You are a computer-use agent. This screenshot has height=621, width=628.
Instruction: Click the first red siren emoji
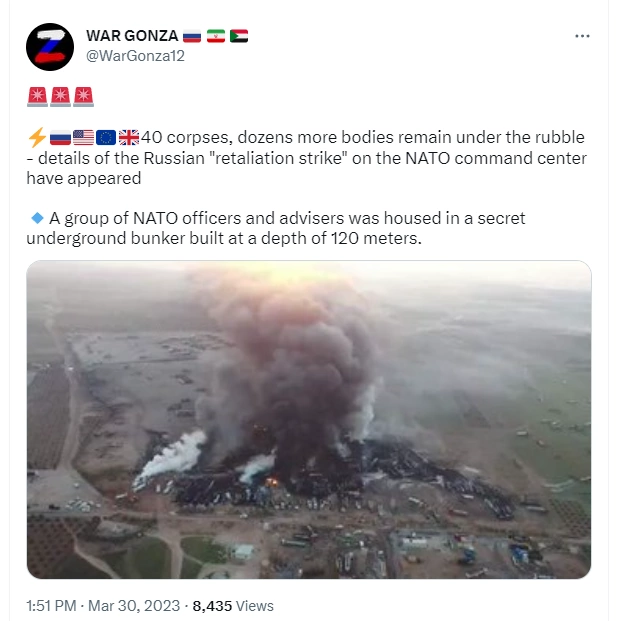point(38,97)
